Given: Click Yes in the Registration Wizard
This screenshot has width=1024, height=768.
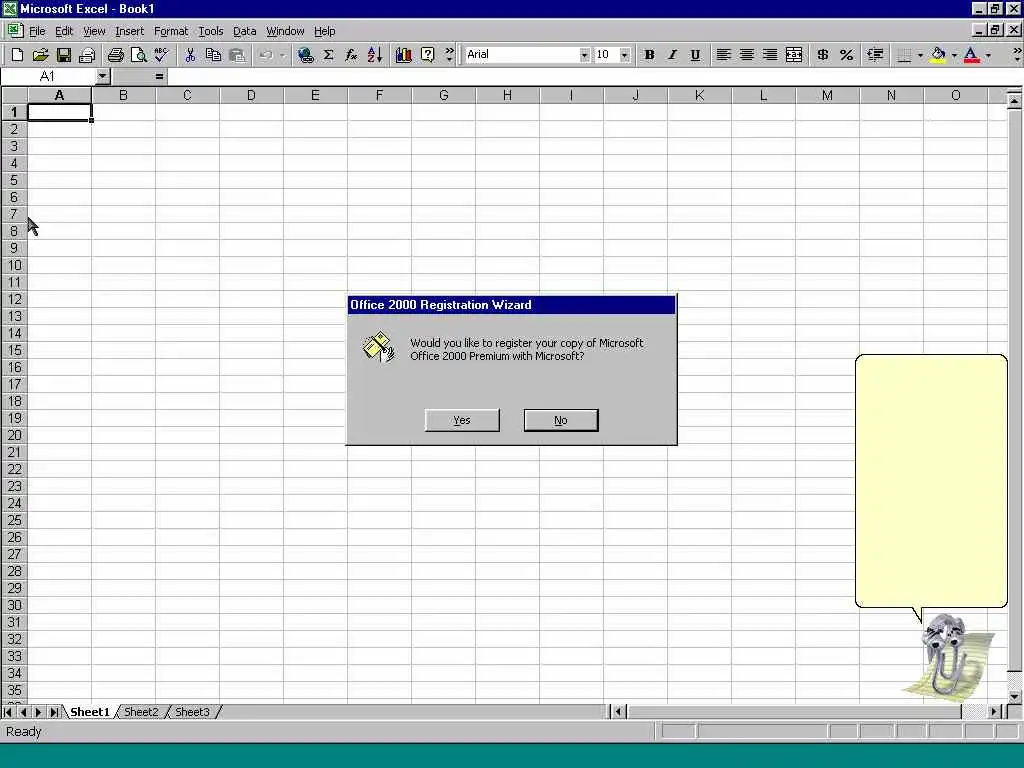Looking at the screenshot, I should tap(462, 420).
